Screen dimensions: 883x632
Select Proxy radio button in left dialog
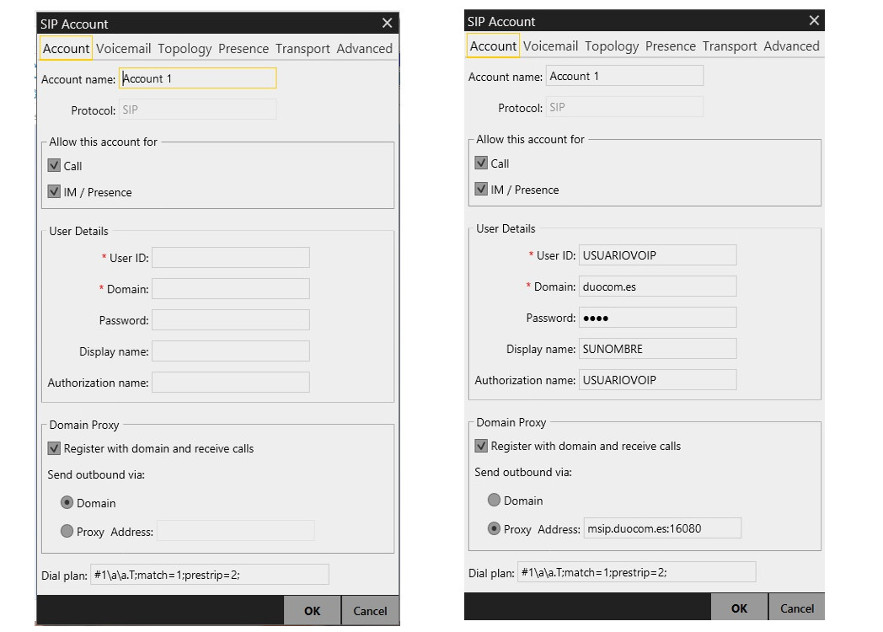67,531
